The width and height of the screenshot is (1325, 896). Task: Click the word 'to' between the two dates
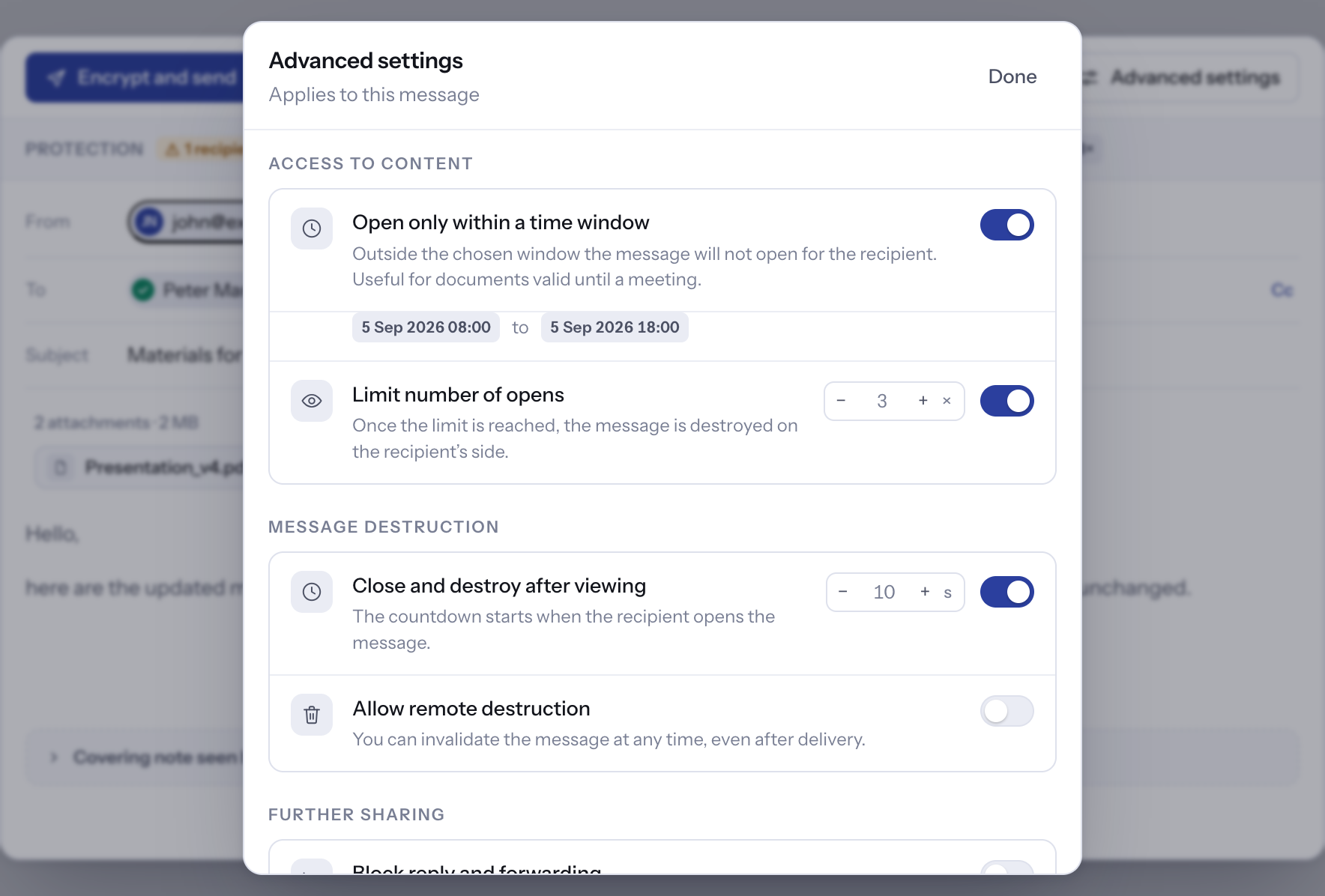pyautogui.click(x=520, y=327)
